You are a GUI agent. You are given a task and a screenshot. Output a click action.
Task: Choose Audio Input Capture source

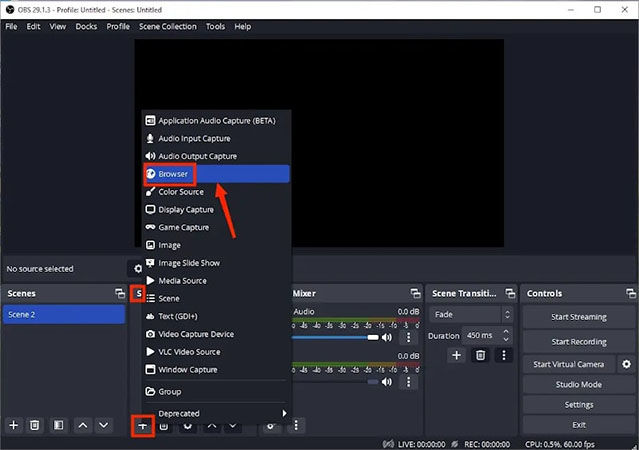(216, 139)
